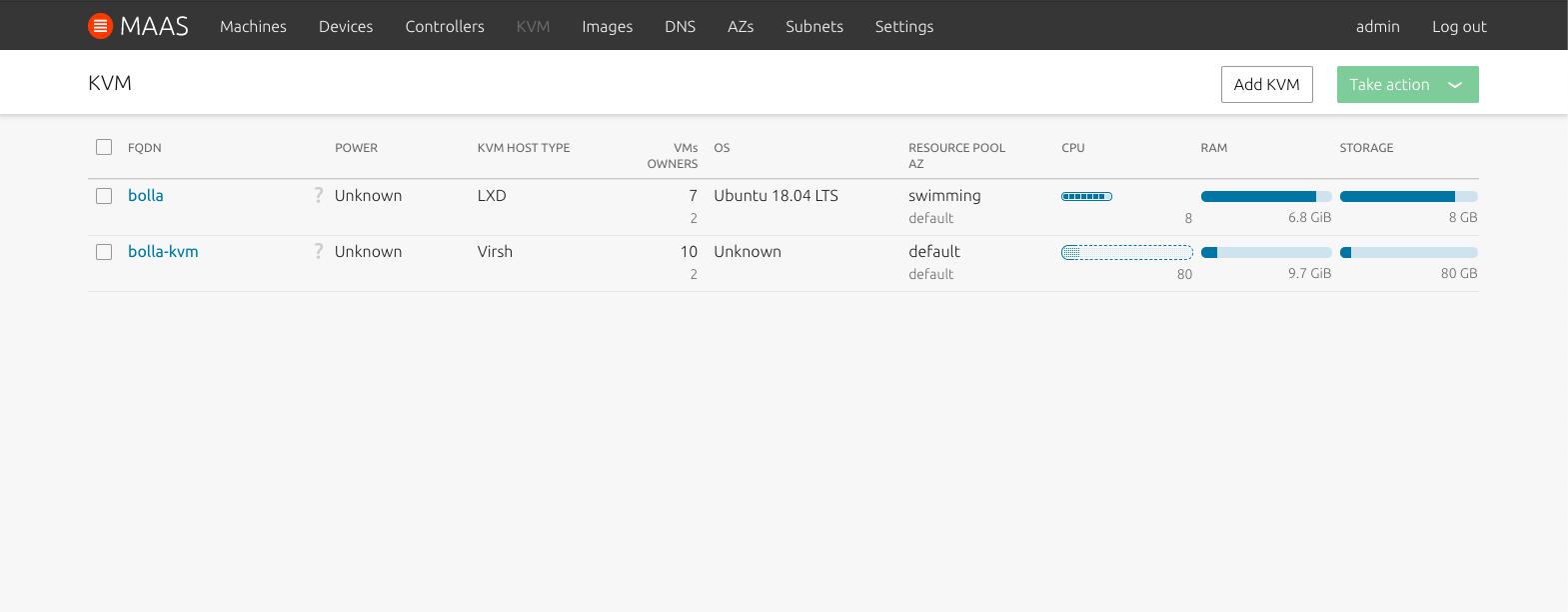
Task: Sort by the FQDN column header
Action: pos(145,148)
